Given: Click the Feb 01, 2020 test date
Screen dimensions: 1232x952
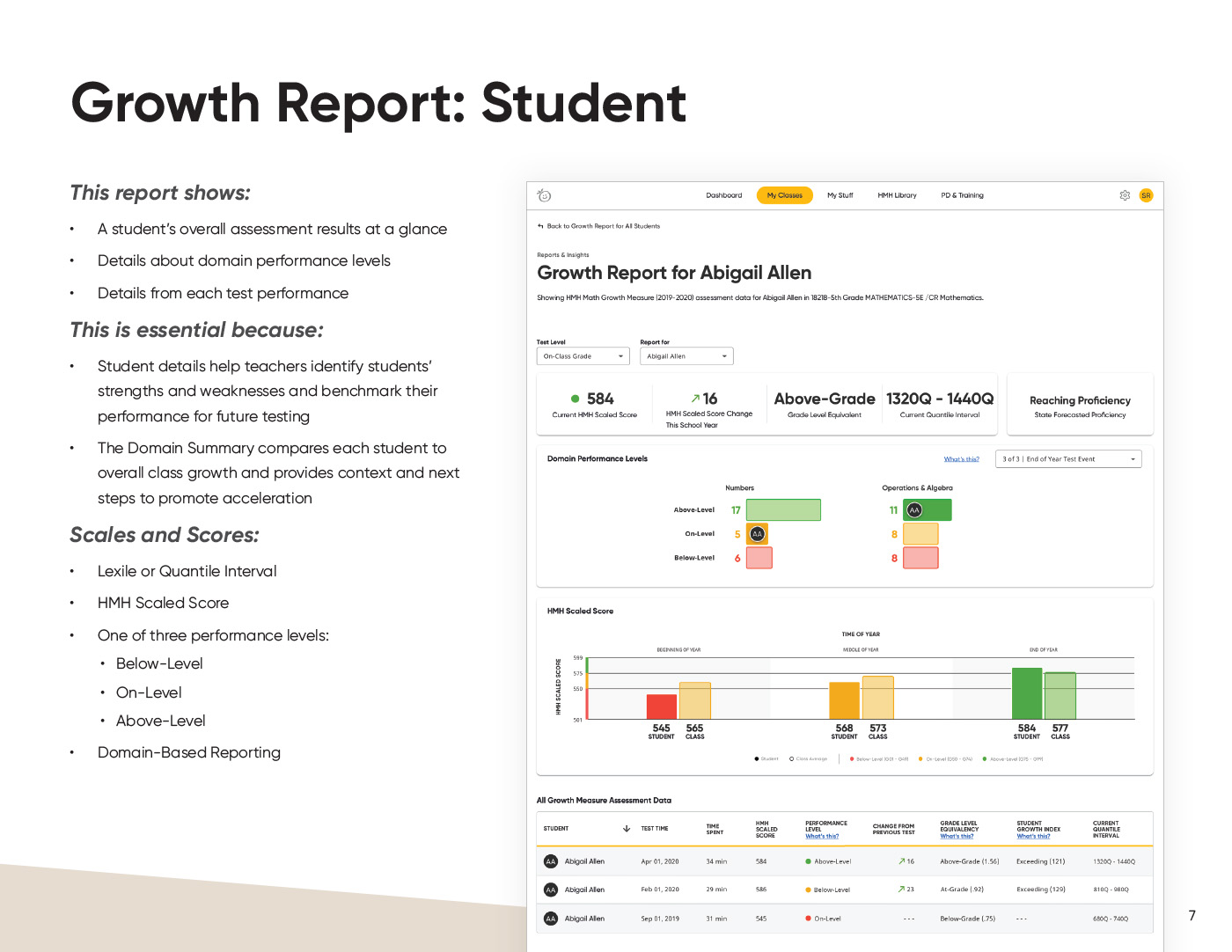Looking at the screenshot, I should tap(660, 890).
